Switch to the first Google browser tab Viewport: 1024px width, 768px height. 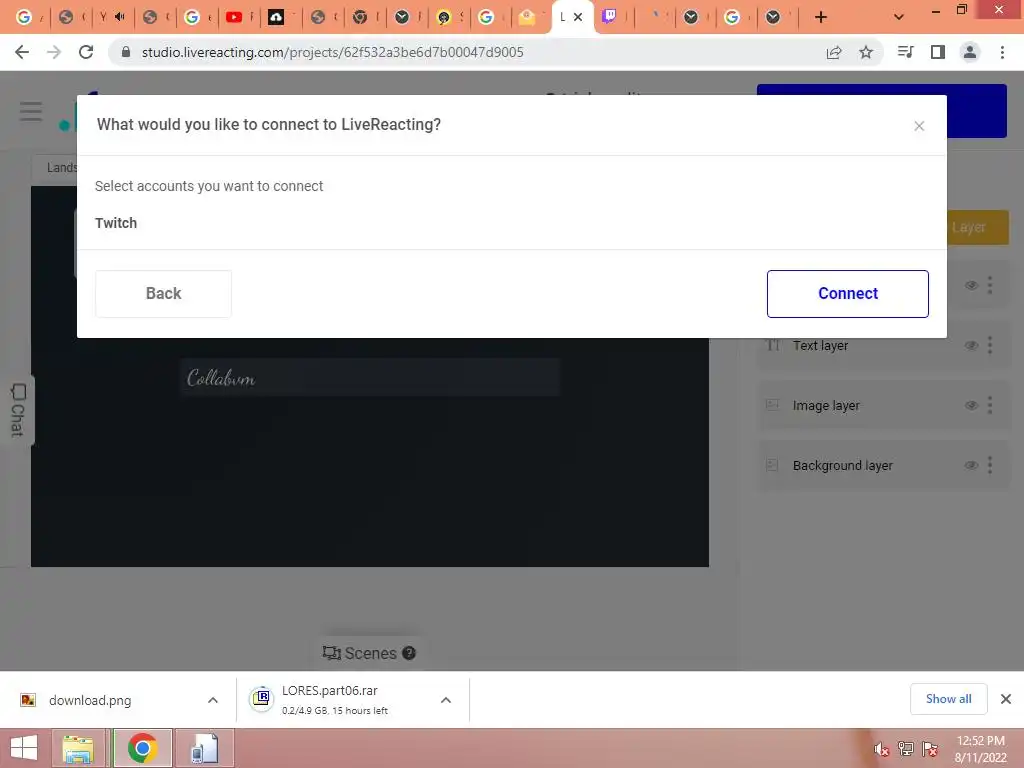coord(29,17)
